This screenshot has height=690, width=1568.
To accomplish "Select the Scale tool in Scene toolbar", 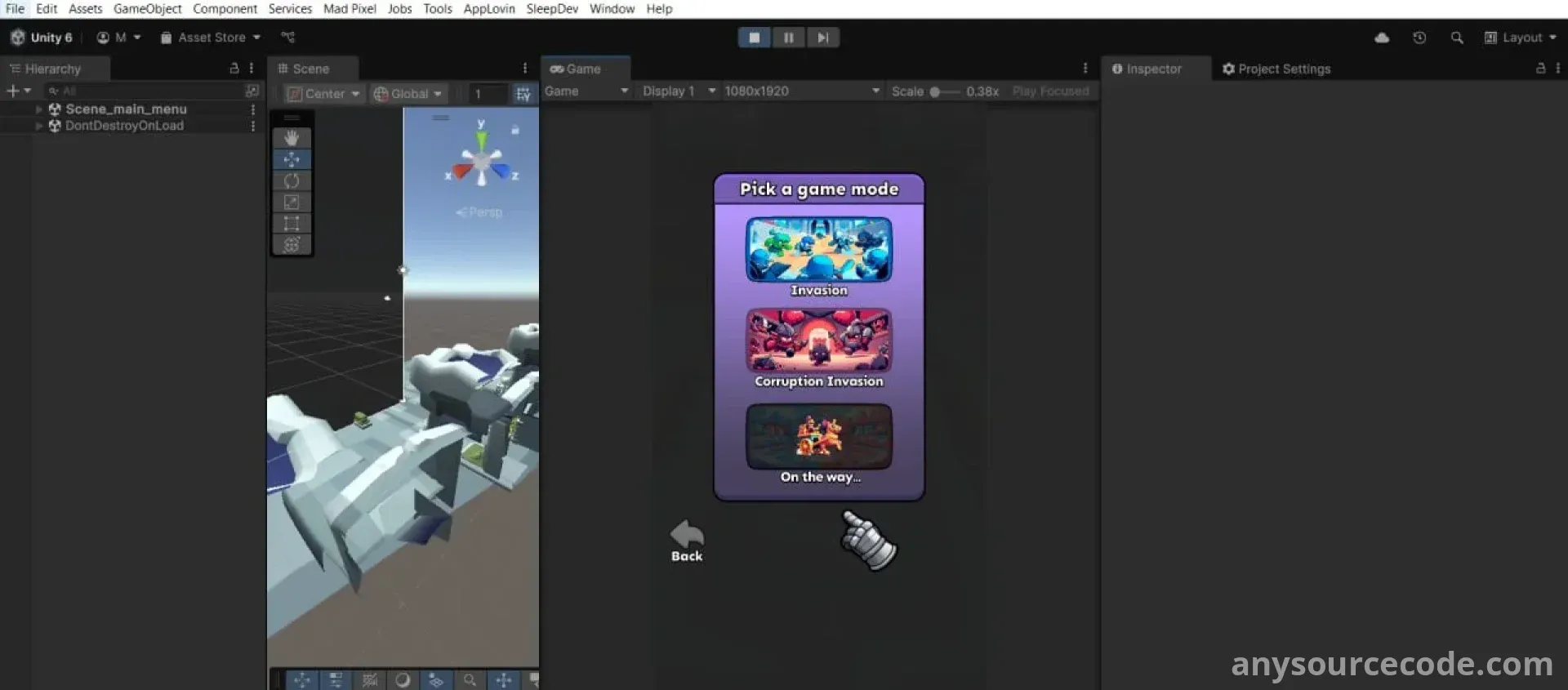I will [x=292, y=202].
